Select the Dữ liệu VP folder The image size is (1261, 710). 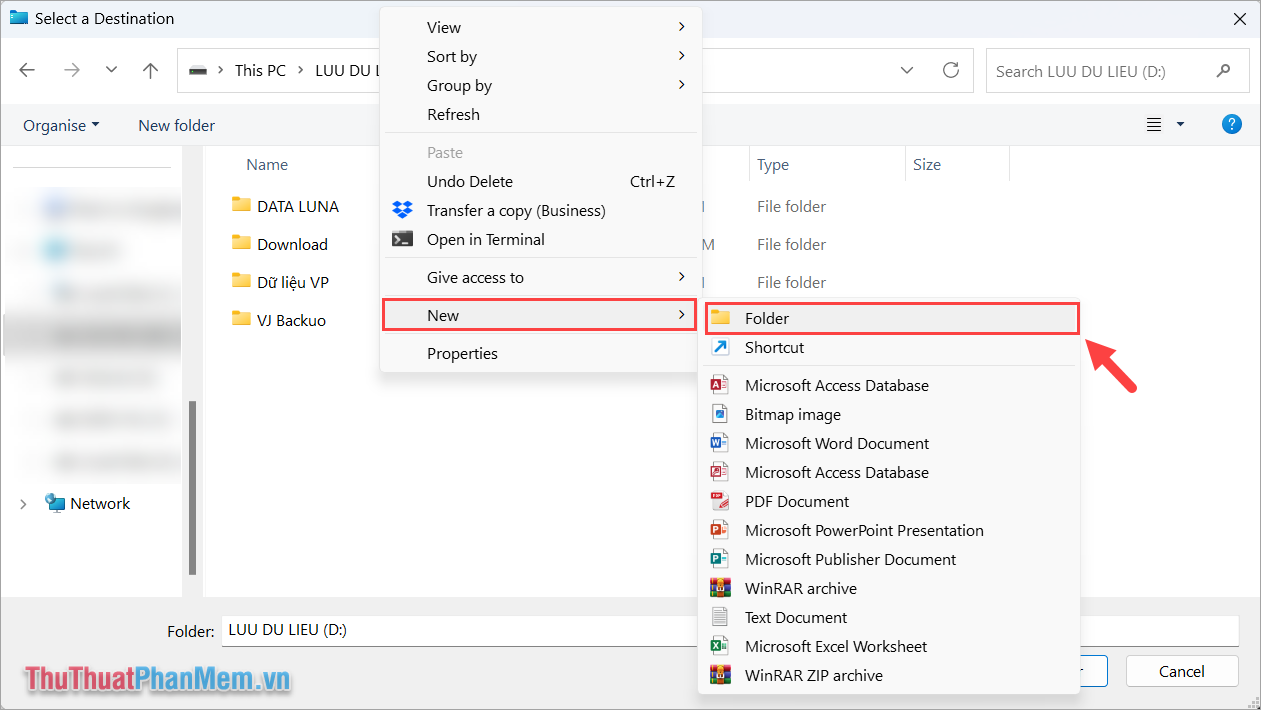pyautogui.click(x=293, y=282)
